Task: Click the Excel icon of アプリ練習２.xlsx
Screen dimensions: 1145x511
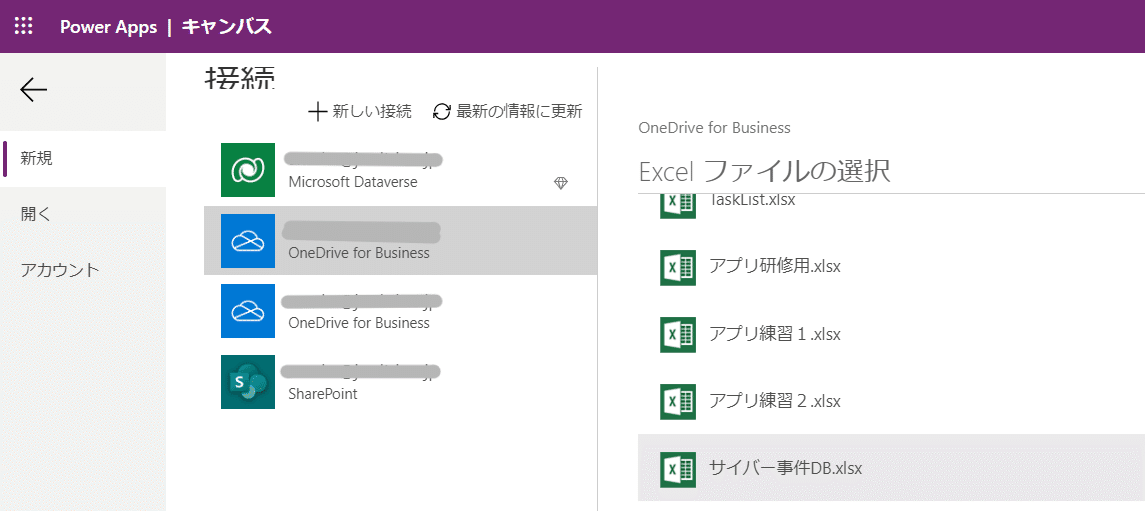Action: [677, 401]
